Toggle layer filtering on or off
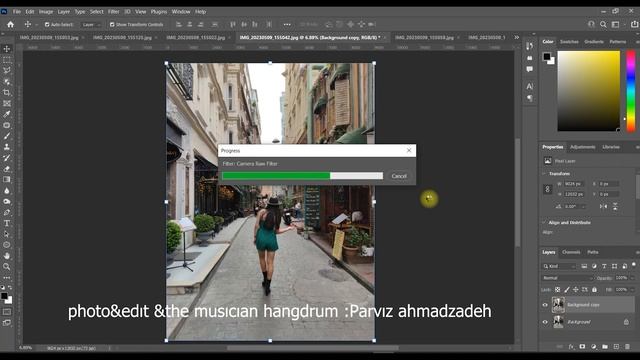 (634, 264)
